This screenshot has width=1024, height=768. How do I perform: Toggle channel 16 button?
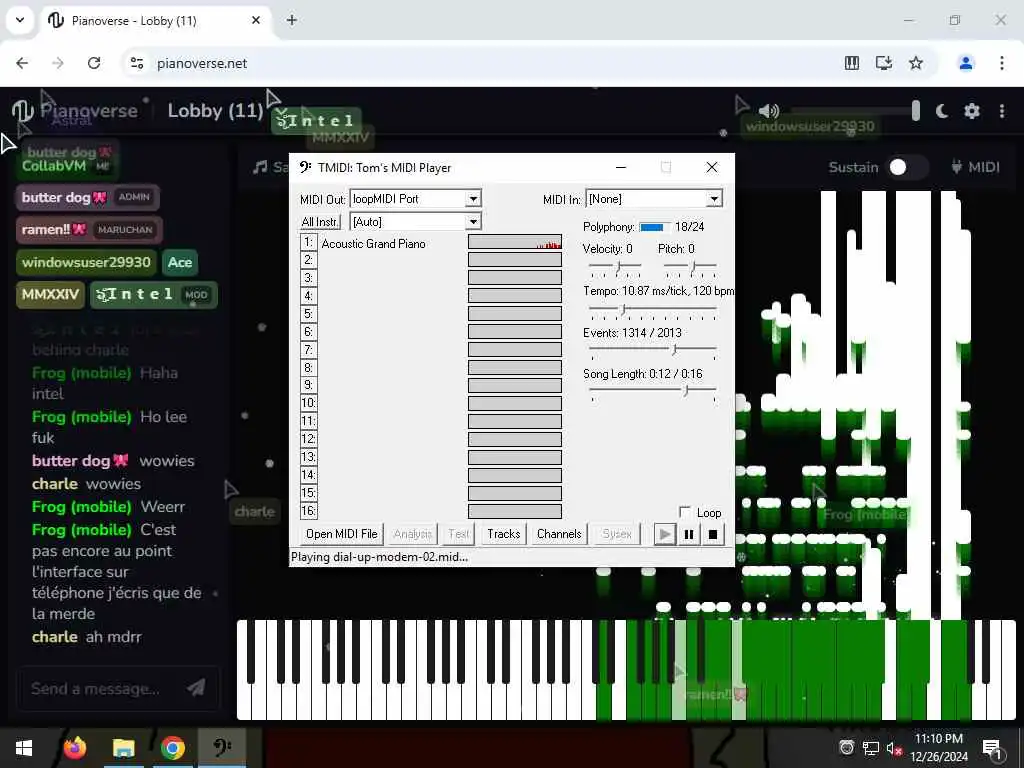[x=308, y=511]
